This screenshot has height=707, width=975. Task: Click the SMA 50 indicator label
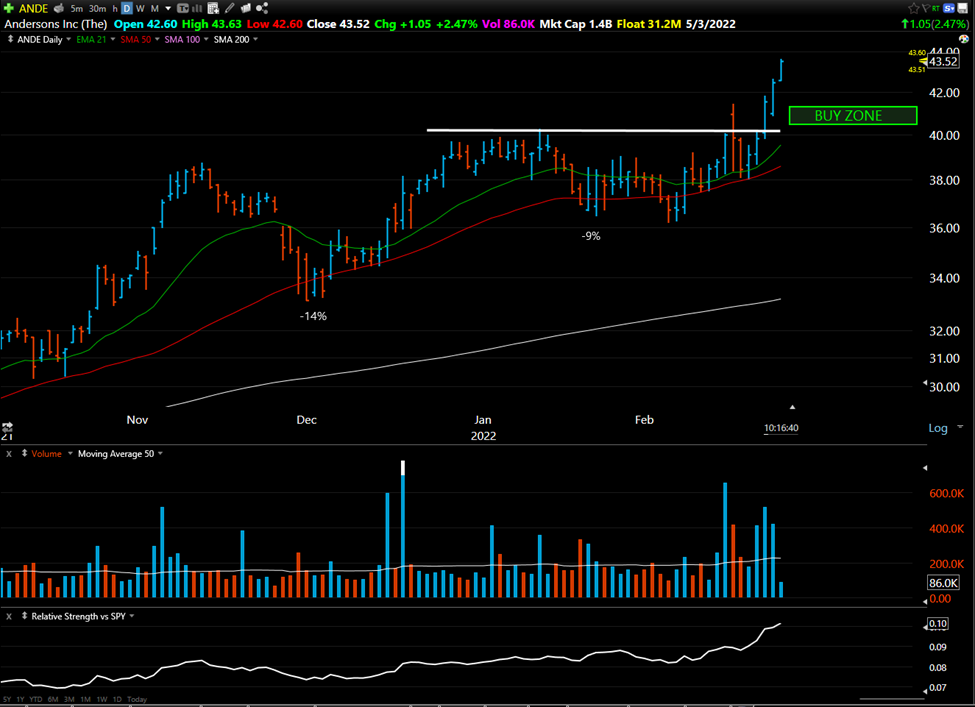pos(136,39)
